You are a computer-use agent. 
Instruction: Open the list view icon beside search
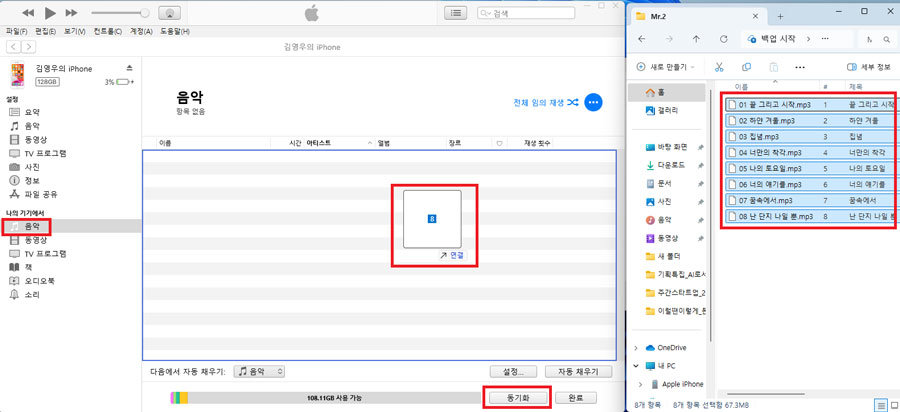coord(456,13)
